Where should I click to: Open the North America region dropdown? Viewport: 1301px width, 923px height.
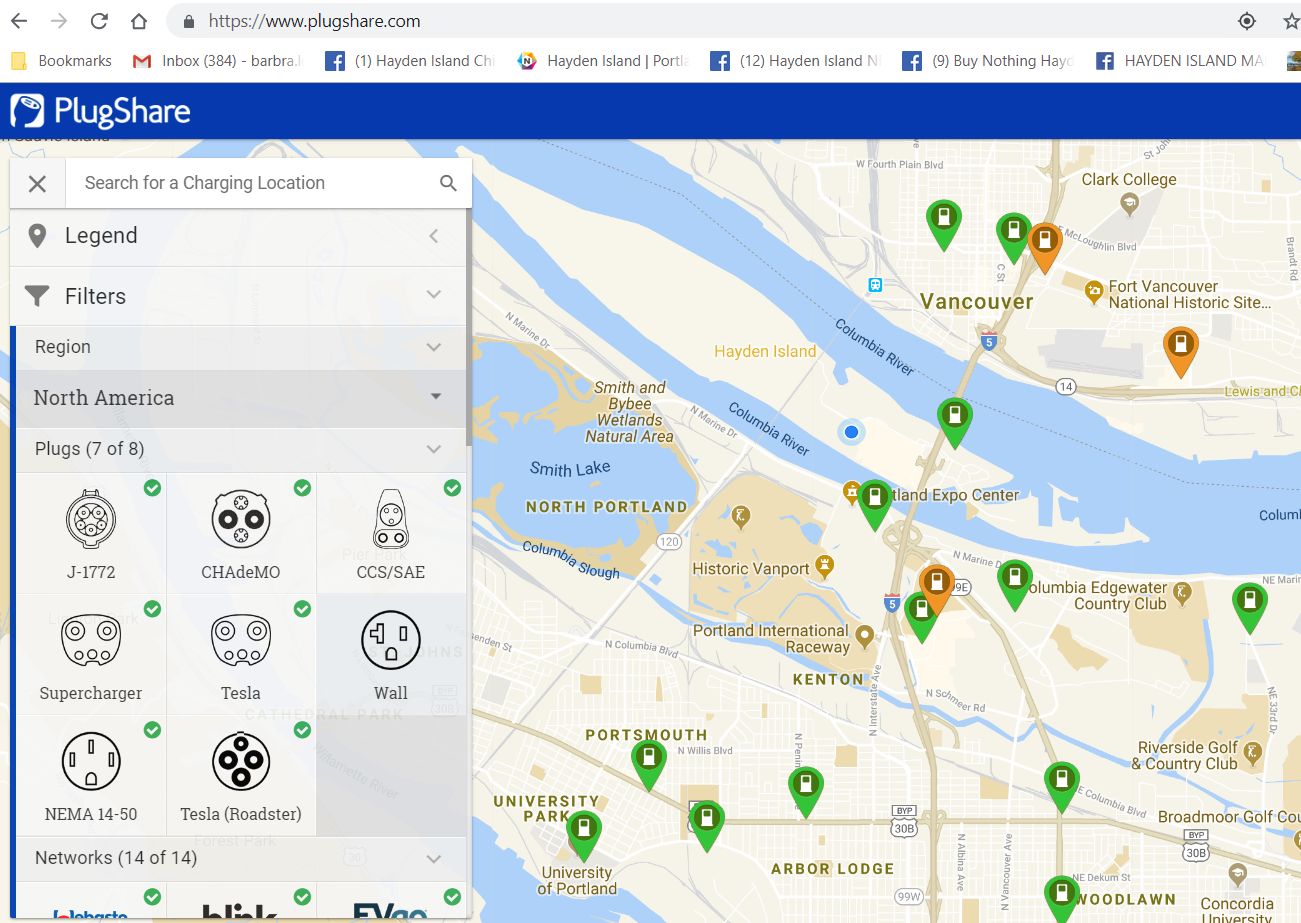239,398
